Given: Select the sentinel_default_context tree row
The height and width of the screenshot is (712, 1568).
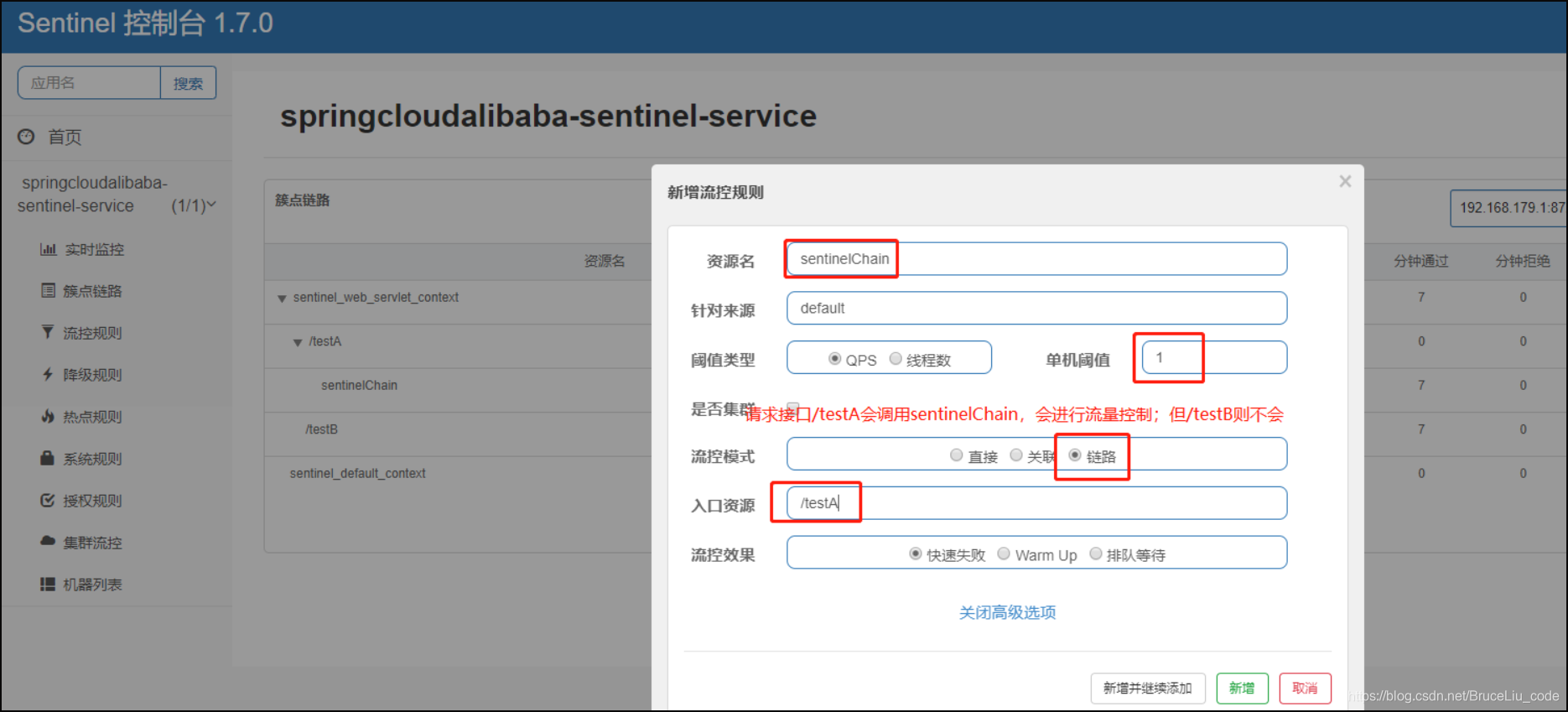Looking at the screenshot, I should [x=357, y=473].
